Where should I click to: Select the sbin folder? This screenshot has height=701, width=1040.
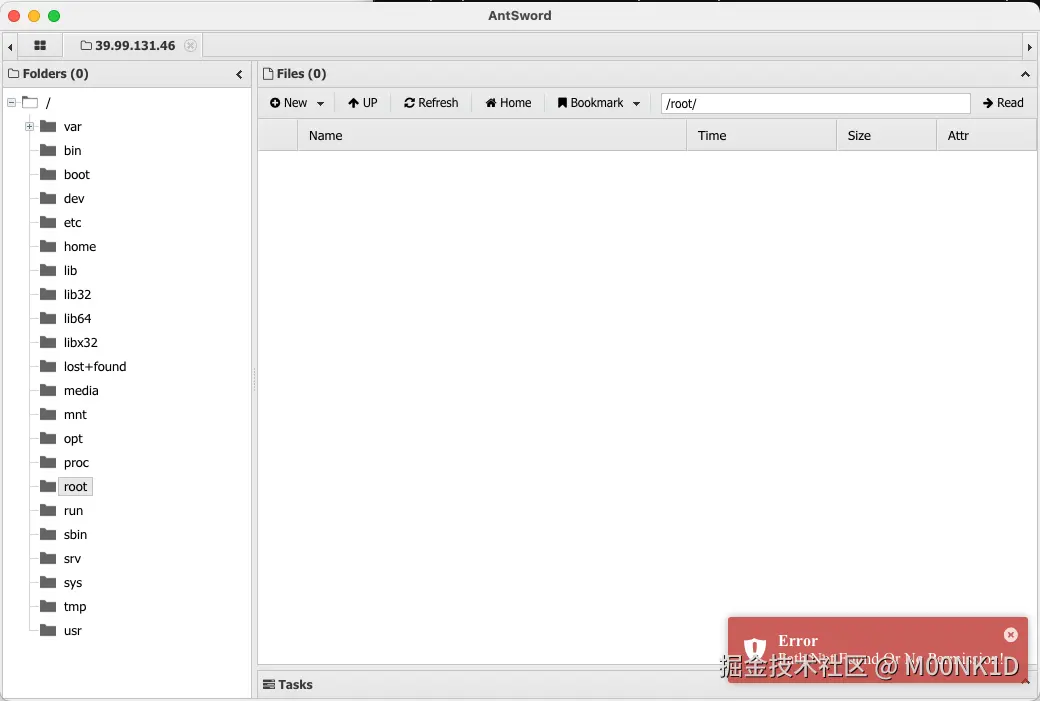coord(75,535)
